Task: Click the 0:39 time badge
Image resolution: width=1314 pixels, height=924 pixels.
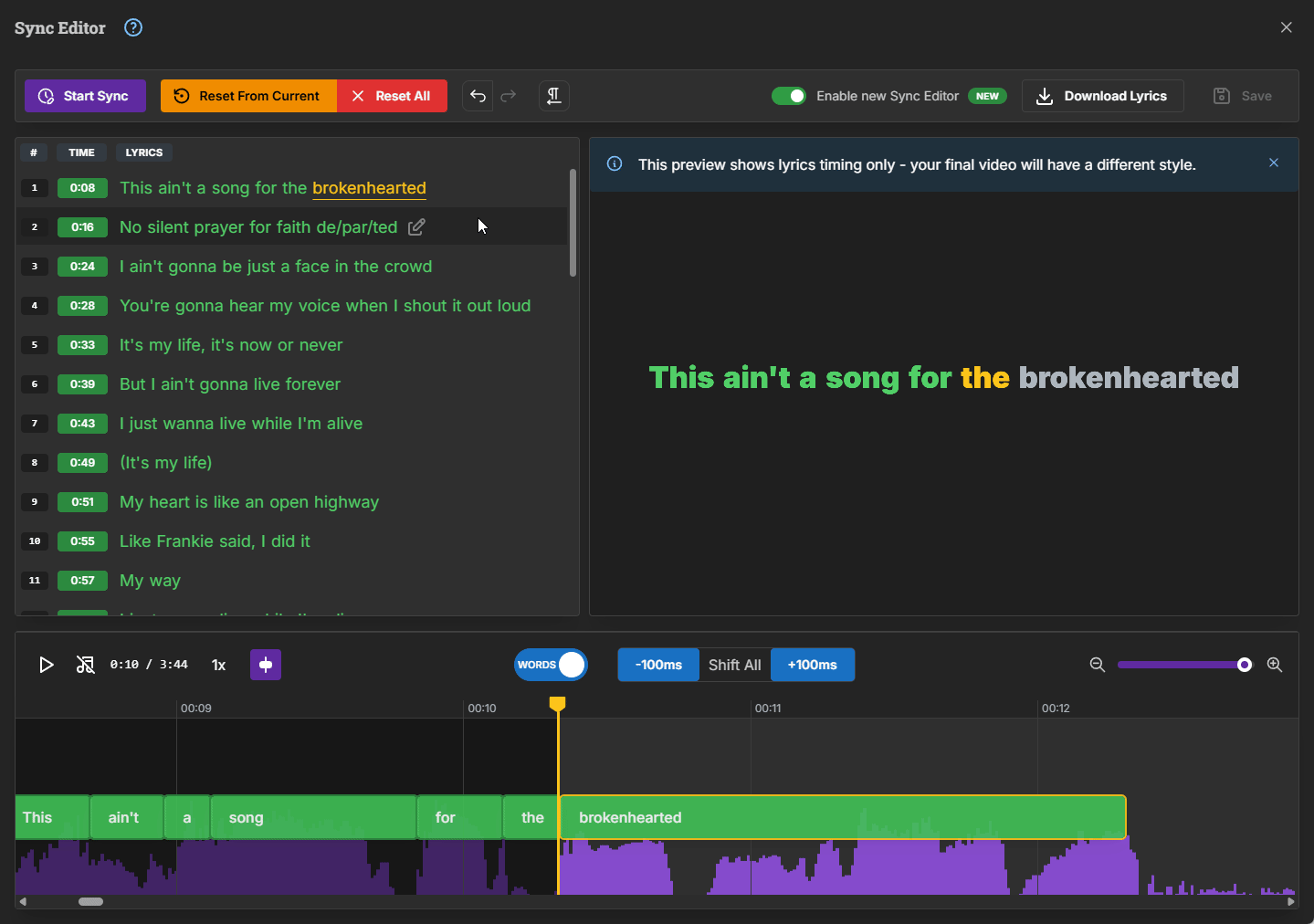Action: pyautogui.click(x=82, y=384)
